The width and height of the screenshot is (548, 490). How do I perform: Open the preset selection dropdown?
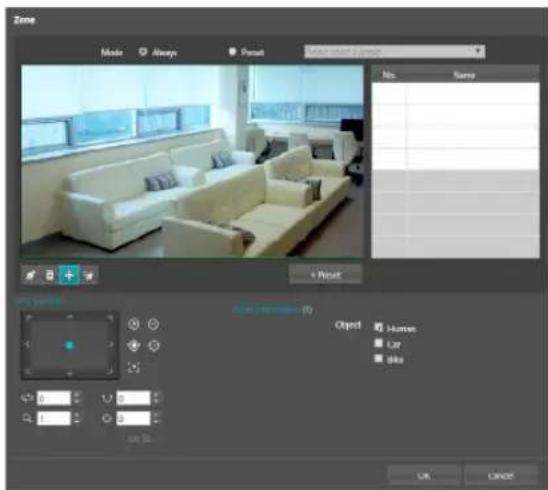click(x=394, y=52)
